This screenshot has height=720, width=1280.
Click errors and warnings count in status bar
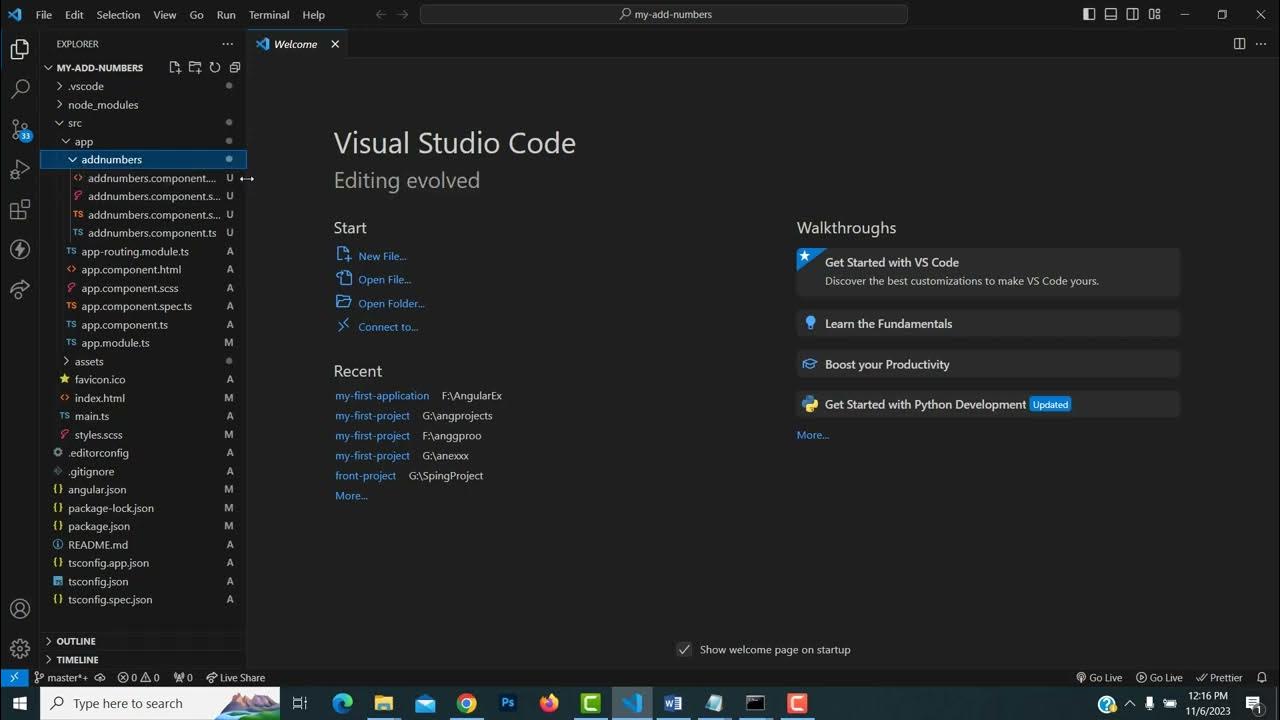(x=138, y=677)
